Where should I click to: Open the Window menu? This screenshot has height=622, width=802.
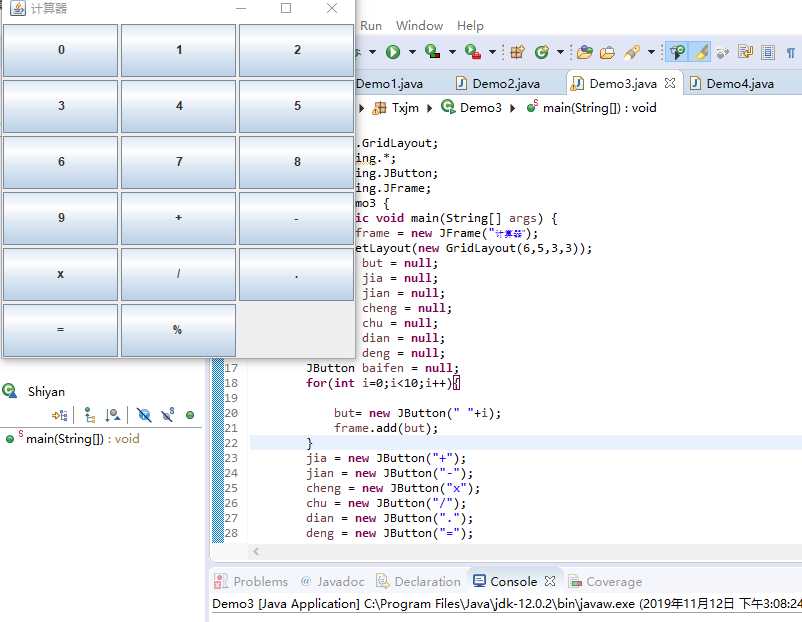coord(419,26)
